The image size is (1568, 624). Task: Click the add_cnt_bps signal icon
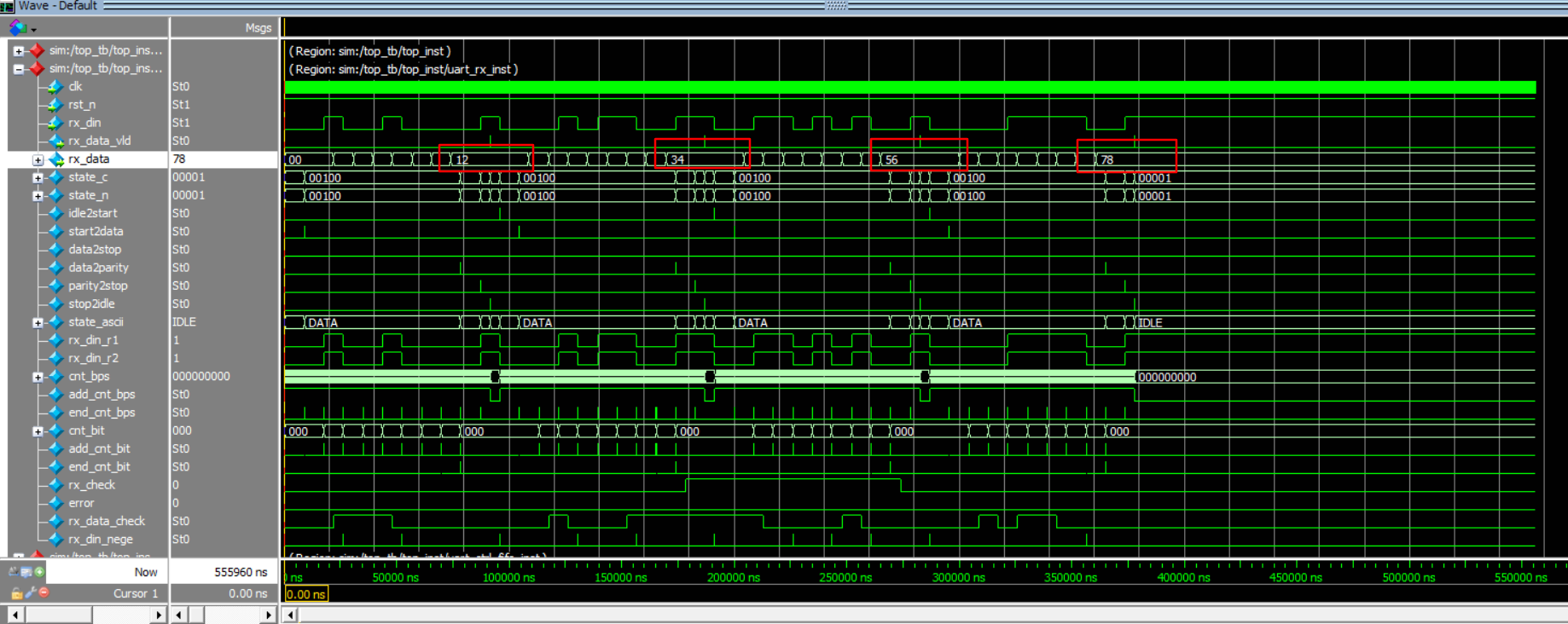(x=55, y=395)
